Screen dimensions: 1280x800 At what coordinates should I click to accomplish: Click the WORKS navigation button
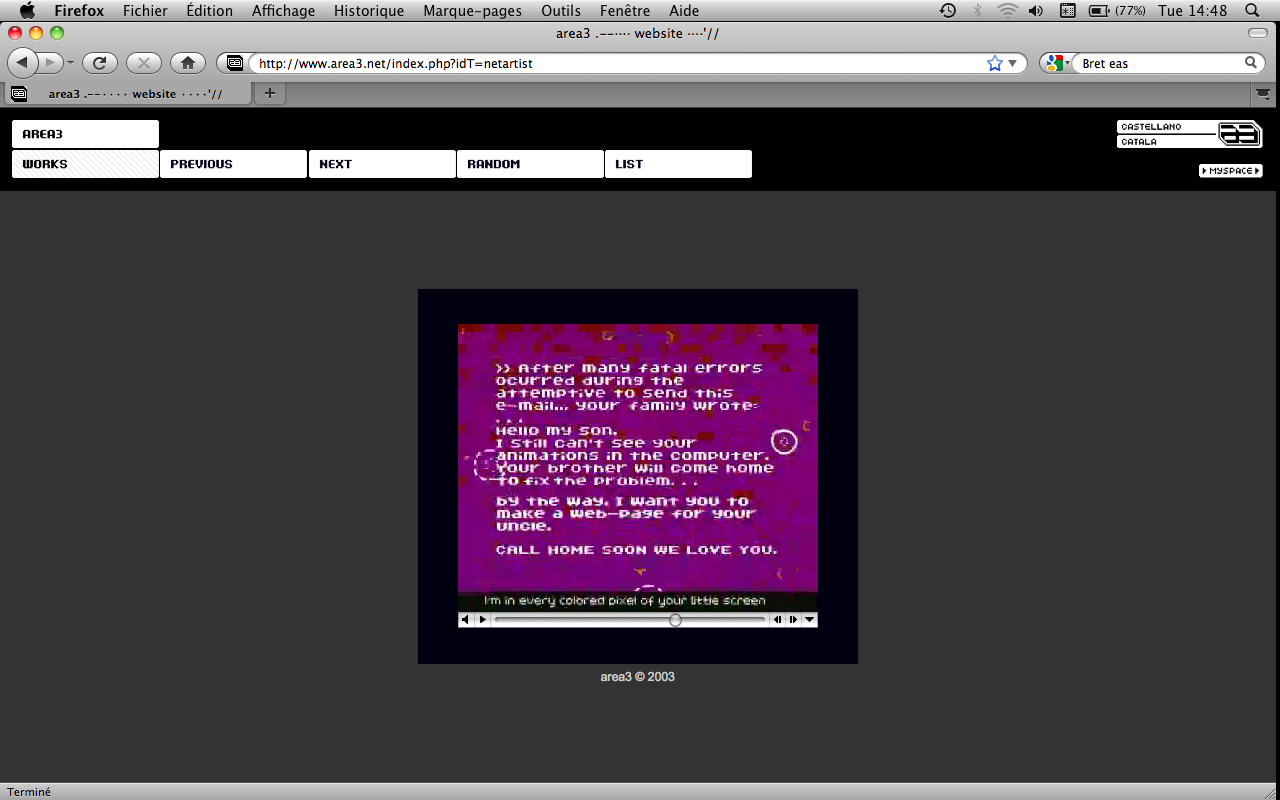click(x=85, y=164)
